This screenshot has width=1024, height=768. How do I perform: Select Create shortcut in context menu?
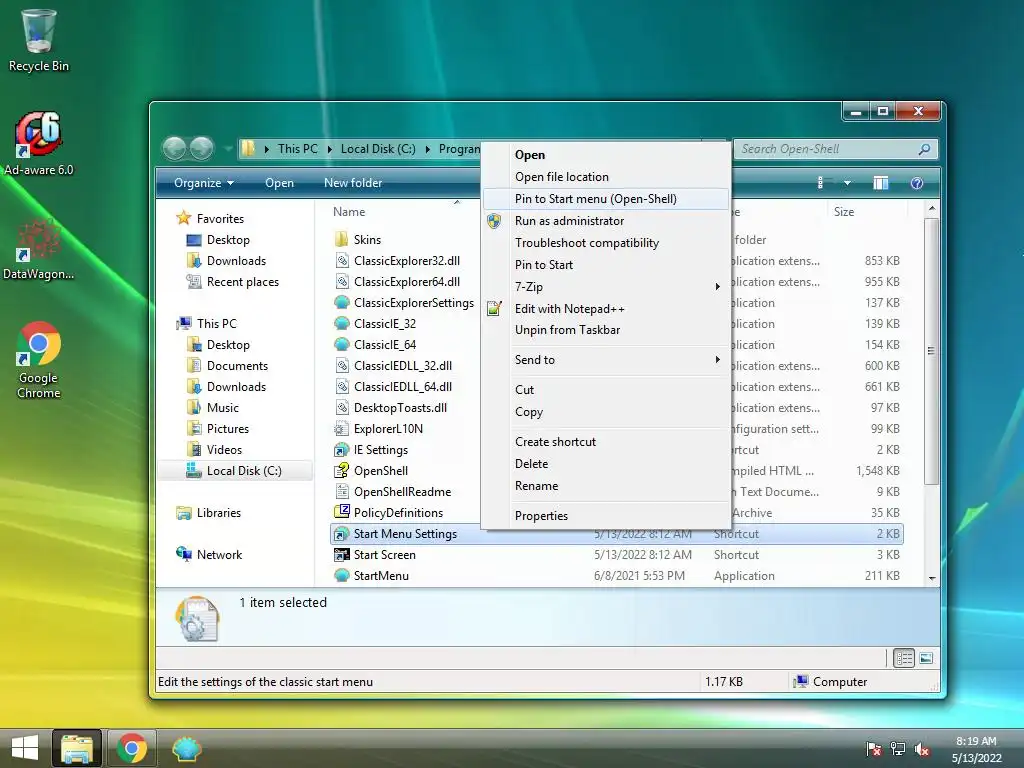[x=606, y=441]
